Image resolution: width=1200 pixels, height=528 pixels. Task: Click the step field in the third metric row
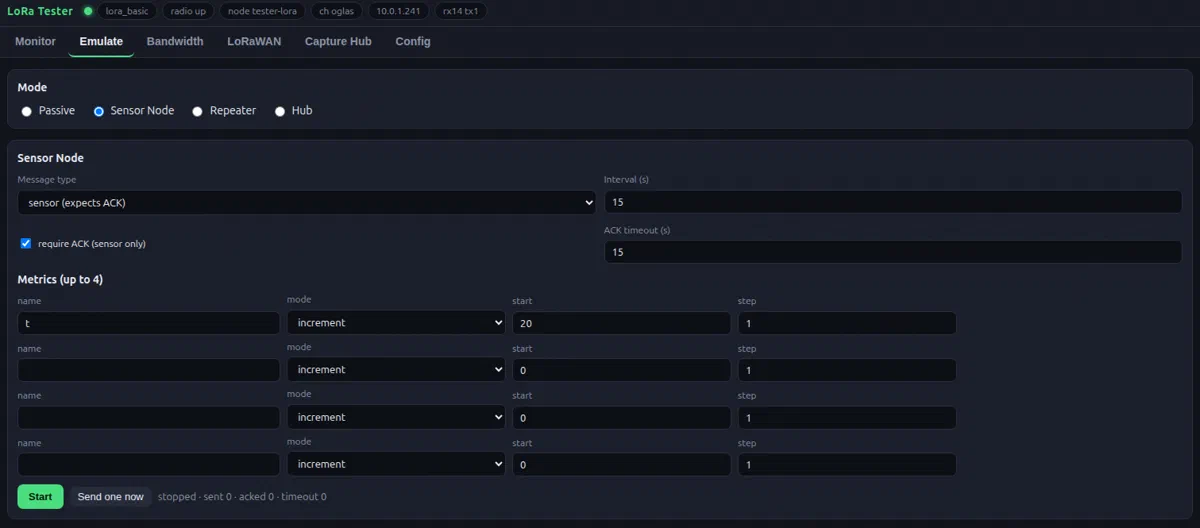[847, 417]
